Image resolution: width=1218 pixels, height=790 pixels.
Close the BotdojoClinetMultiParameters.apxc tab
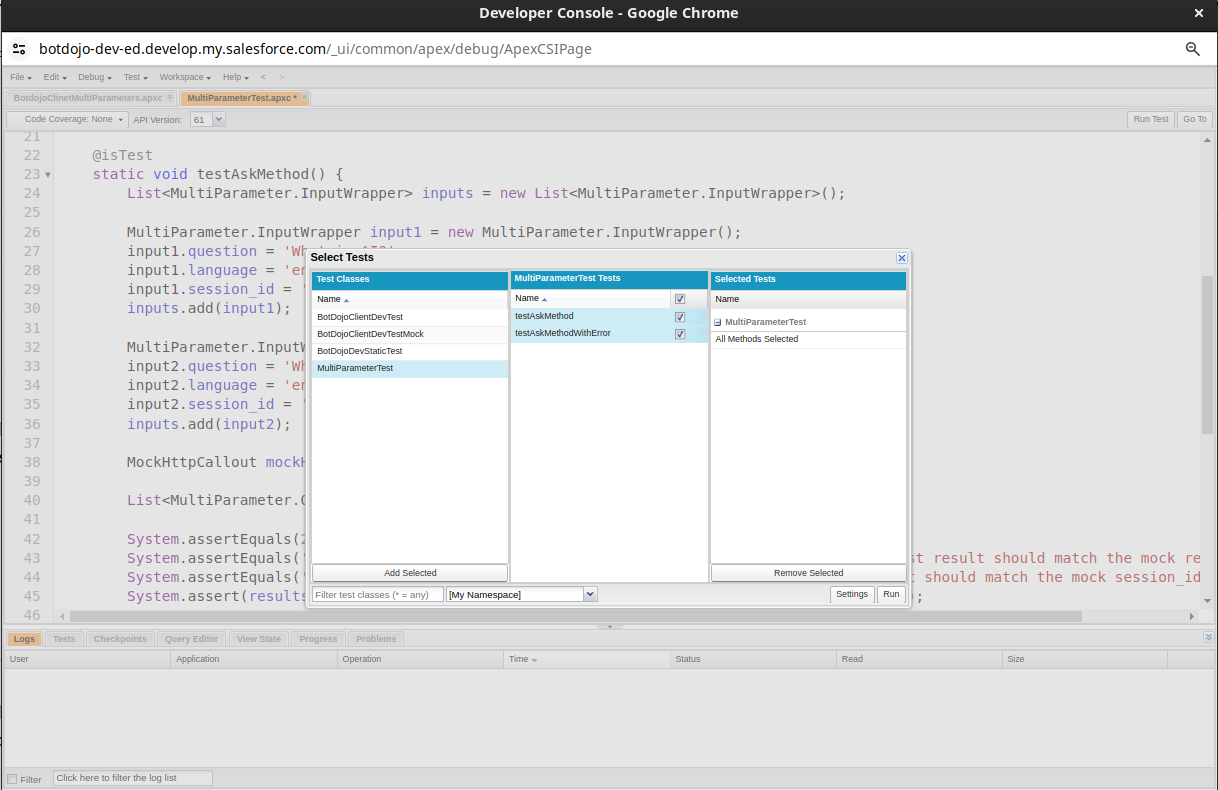[170, 97]
